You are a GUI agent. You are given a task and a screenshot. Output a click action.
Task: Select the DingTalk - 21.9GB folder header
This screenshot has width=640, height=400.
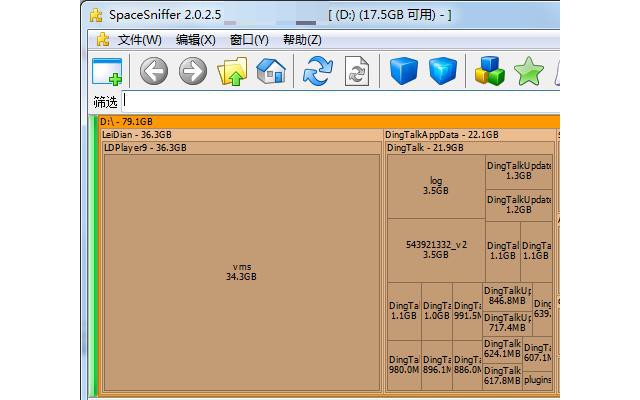point(470,148)
